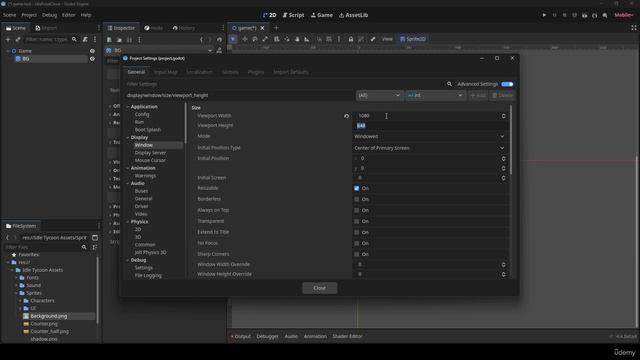This screenshot has height=360, width=640.
Task: Open the (All) feature filter dropdown
Action: coord(379,96)
